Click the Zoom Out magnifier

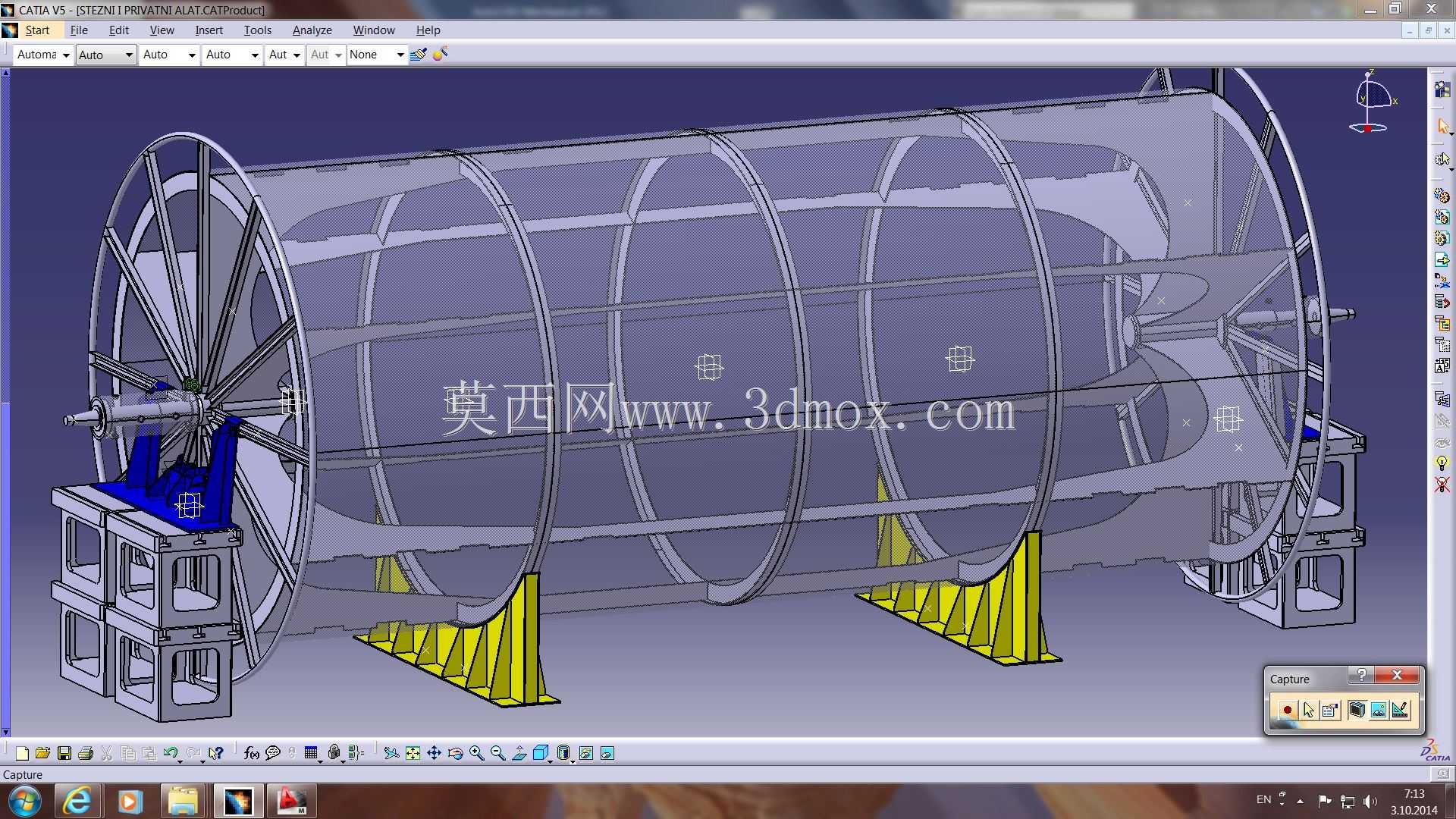(x=497, y=753)
